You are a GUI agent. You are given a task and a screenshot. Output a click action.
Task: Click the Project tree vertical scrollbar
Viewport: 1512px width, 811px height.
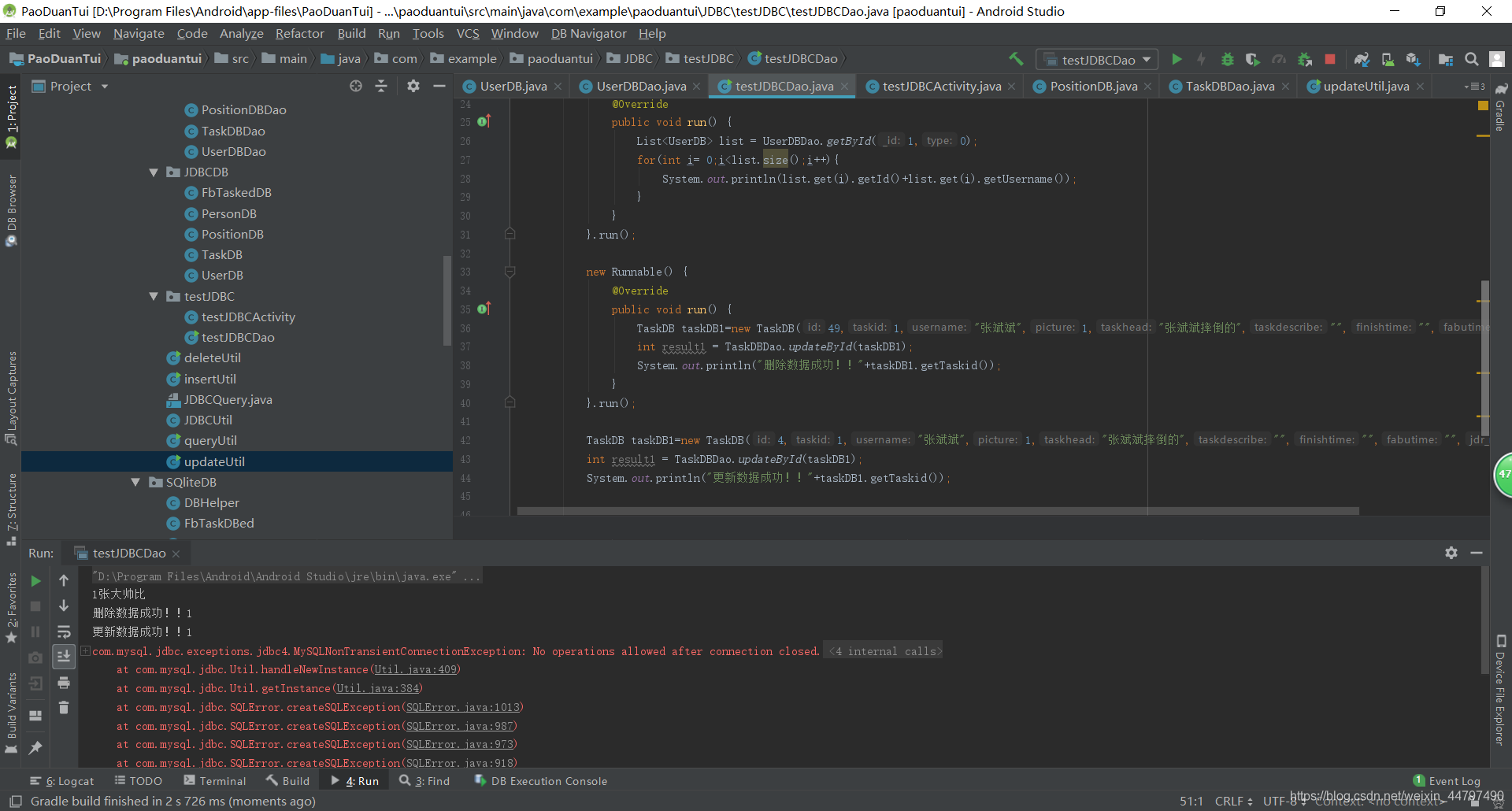(x=447, y=301)
